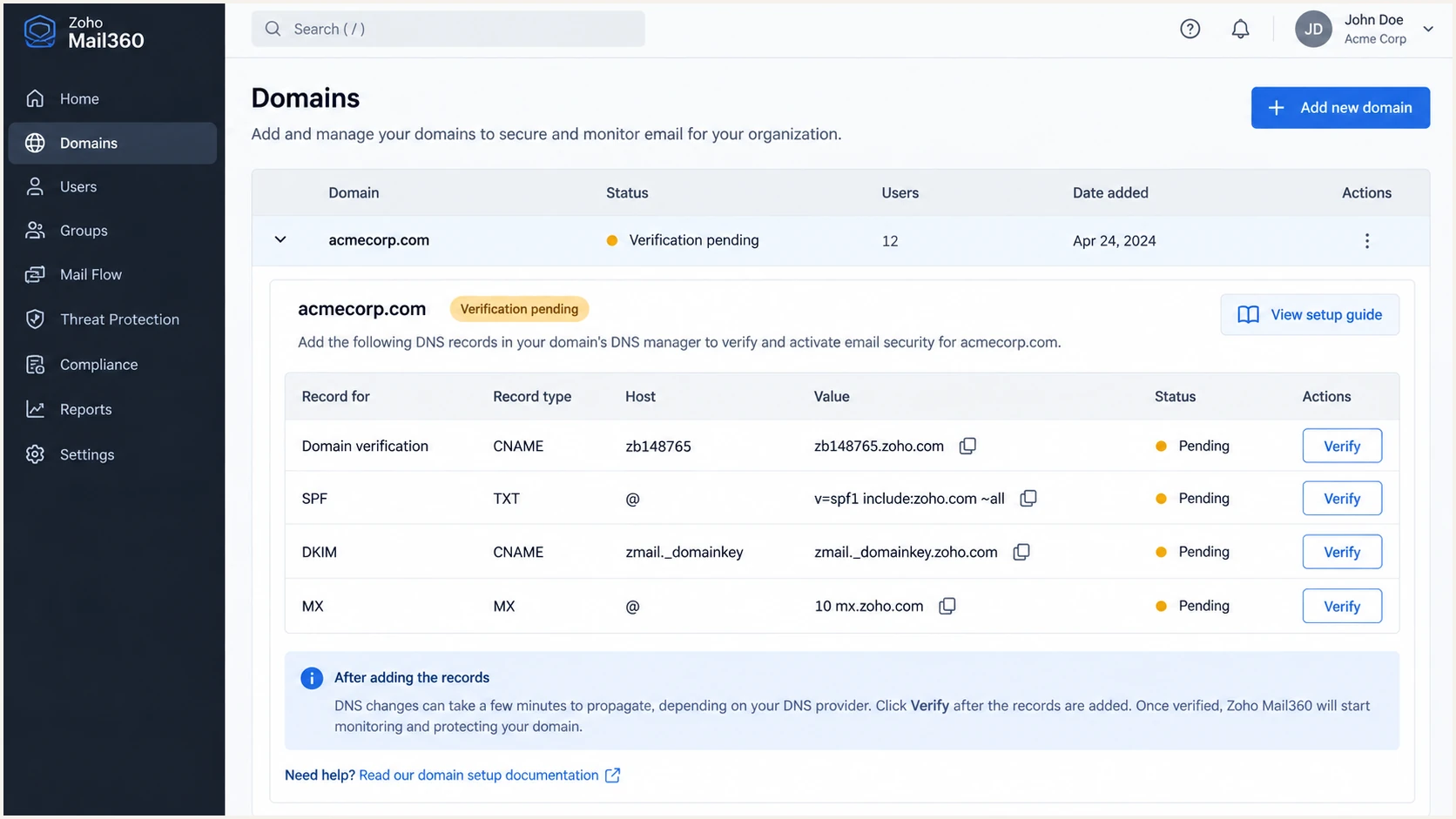Click View setup guide button
The height and width of the screenshot is (819, 1456).
[x=1310, y=314]
